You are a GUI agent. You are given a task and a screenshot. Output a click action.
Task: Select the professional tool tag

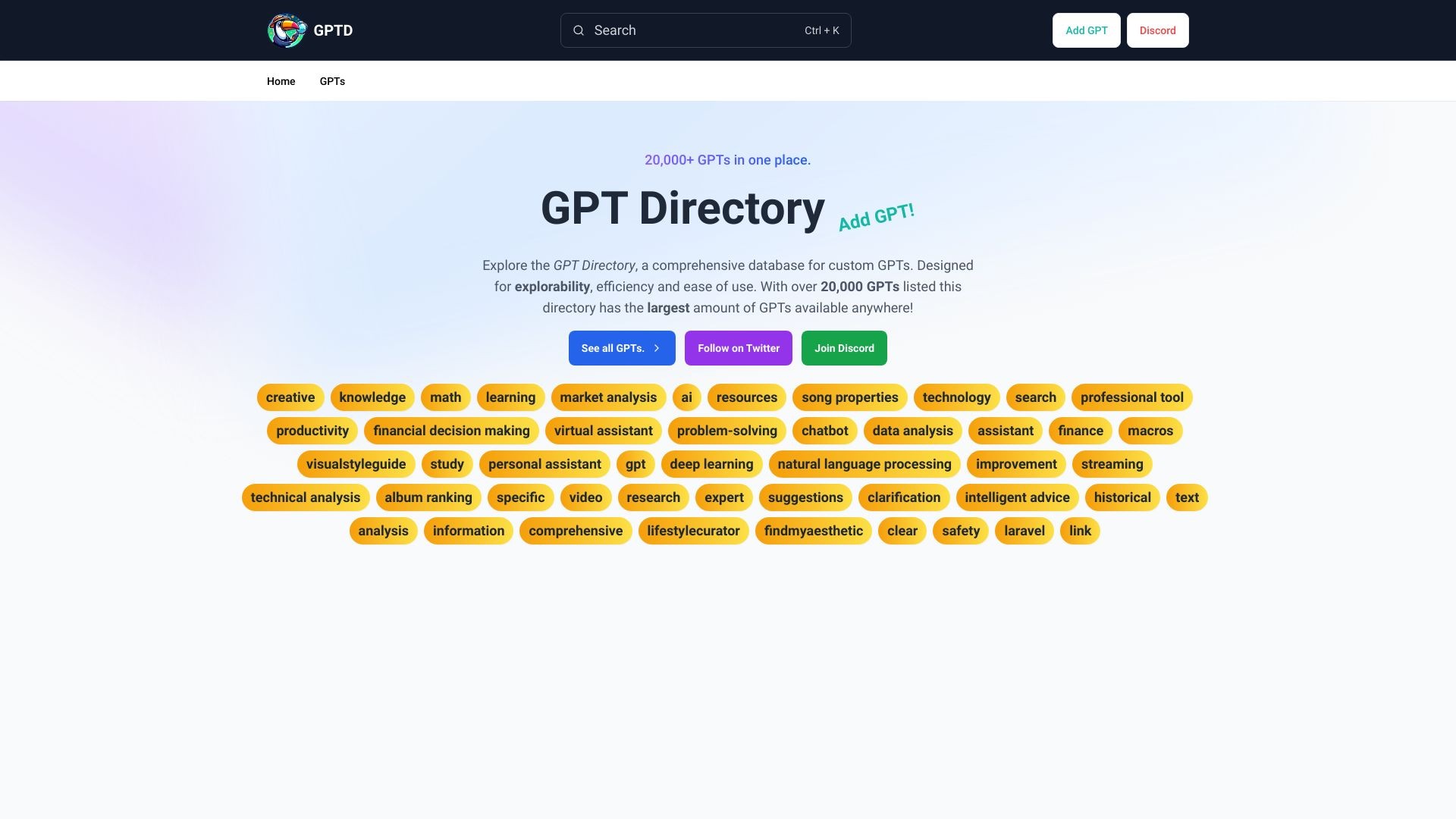tap(1131, 397)
